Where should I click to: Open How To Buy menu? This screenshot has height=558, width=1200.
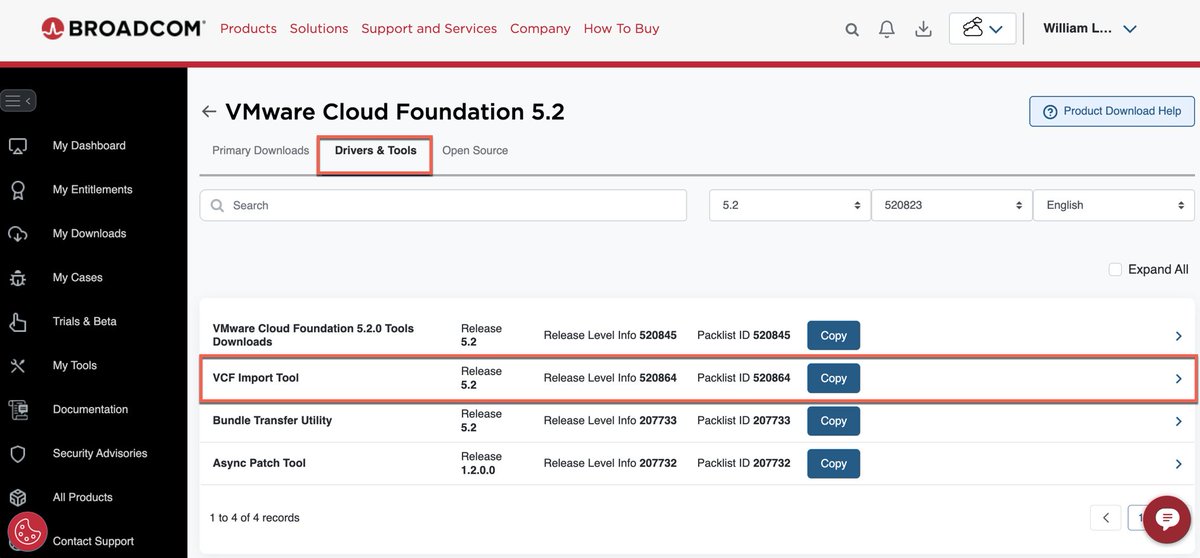pyautogui.click(x=621, y=29)
